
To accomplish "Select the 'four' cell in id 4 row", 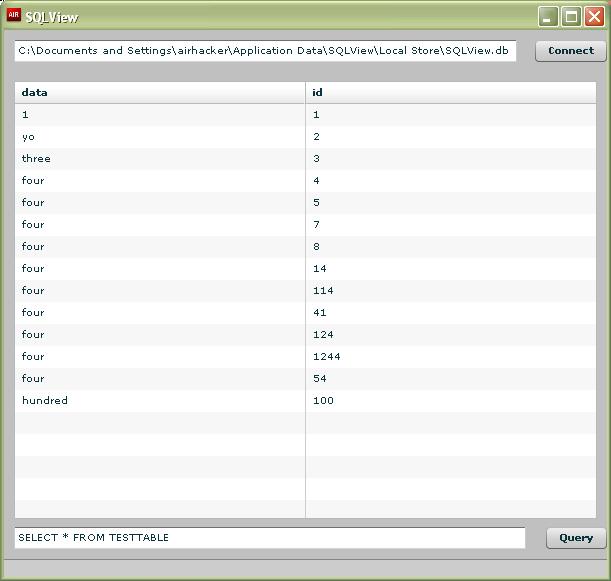I will click(160, 181).
